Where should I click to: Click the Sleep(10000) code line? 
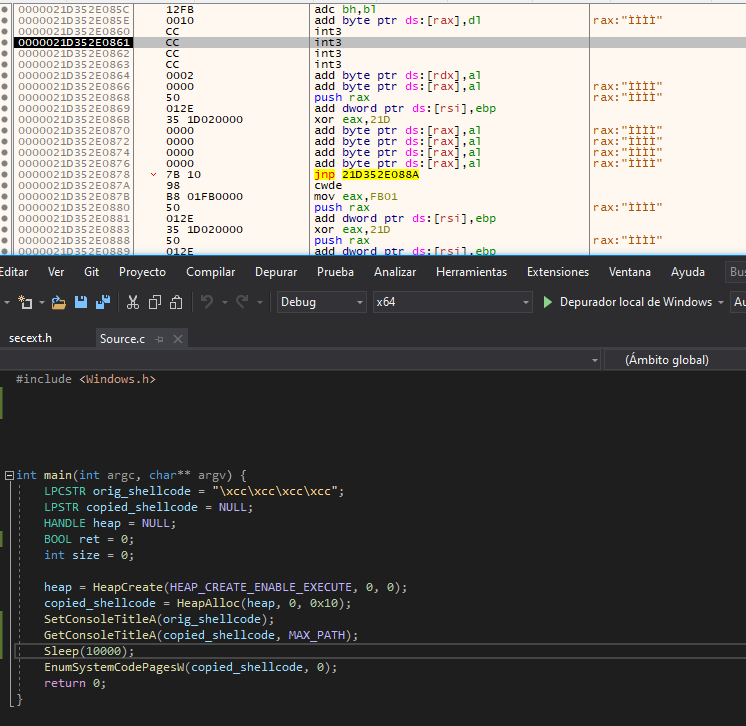coord(89,651)
